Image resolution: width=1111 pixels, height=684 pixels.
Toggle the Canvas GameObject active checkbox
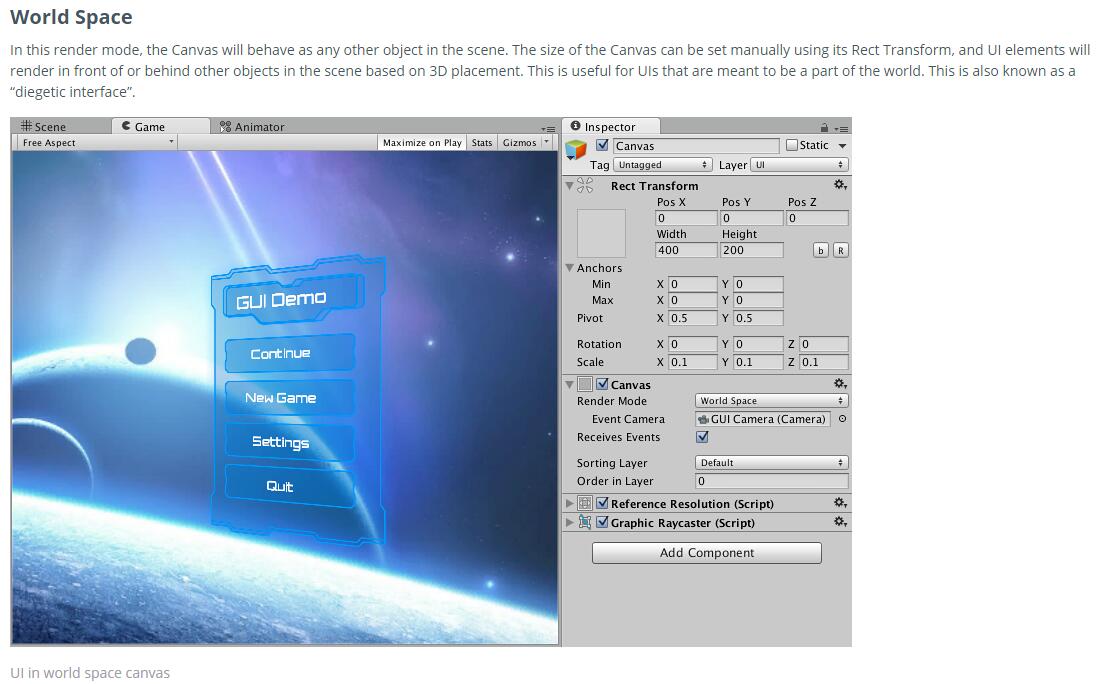[x=602, y=145]
